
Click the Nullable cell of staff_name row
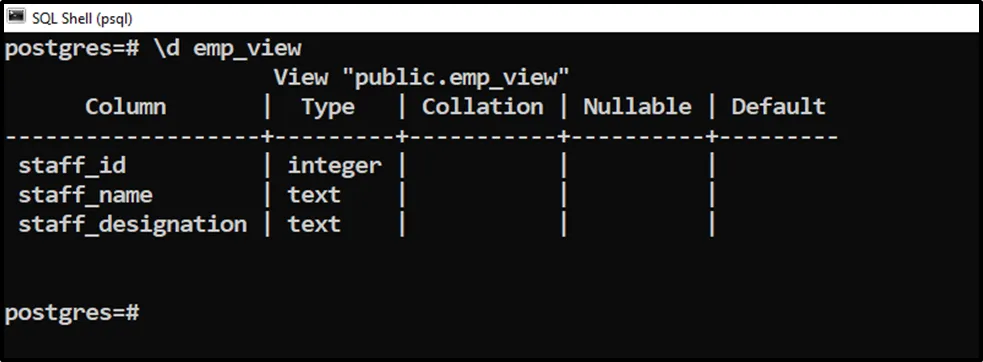click(637, 195)
